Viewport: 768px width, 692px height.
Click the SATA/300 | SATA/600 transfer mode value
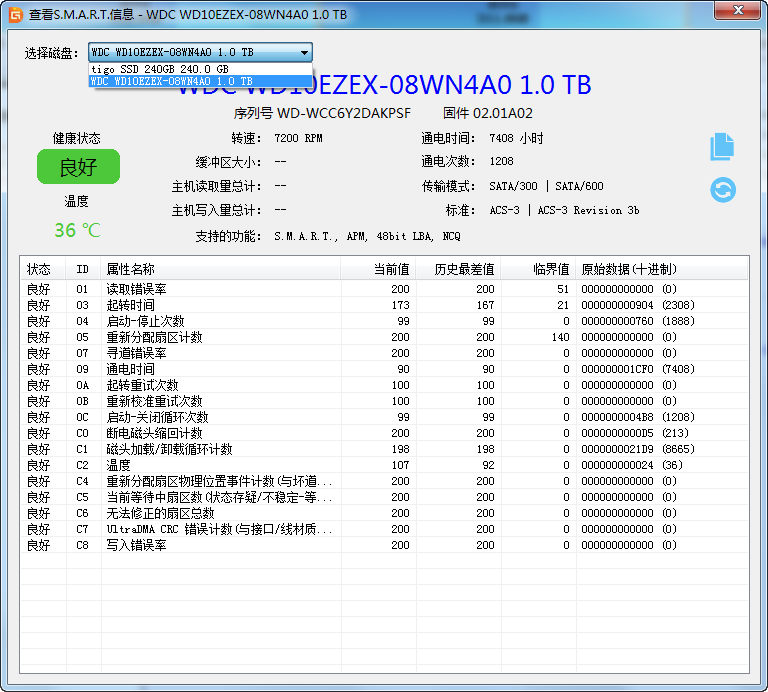pyautogui.click(x=546, y=186)
